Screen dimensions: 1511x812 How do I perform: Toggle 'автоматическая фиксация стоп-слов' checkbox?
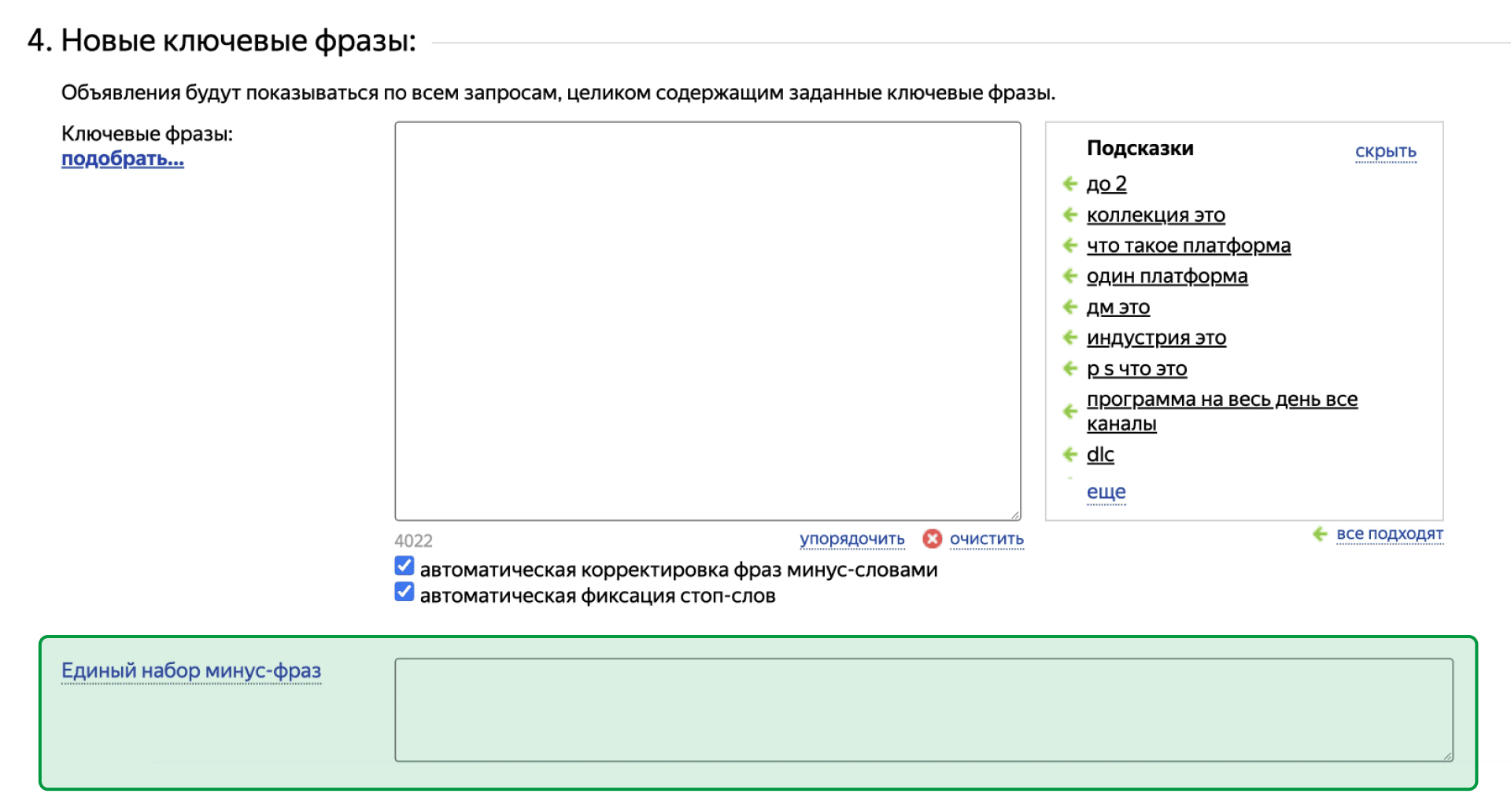pyautogui.click(x=405, y=592)
